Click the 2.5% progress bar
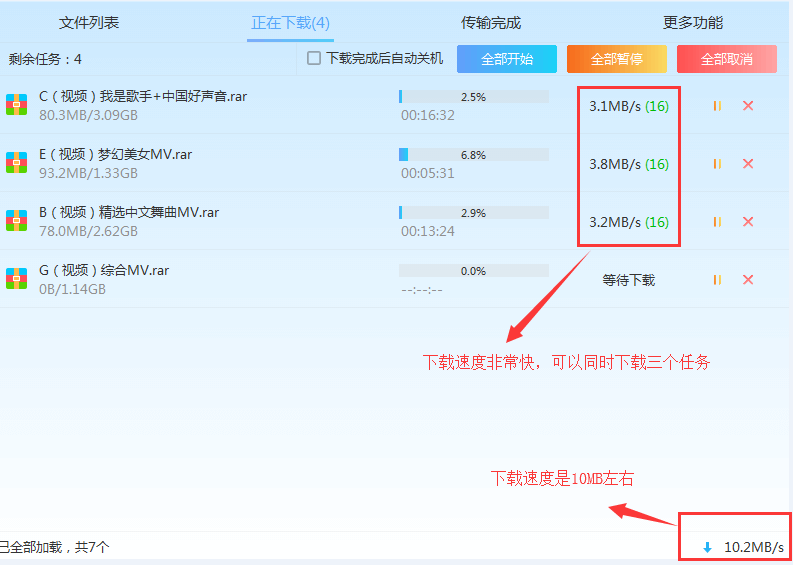793x565 pixels. coord(474,97)
